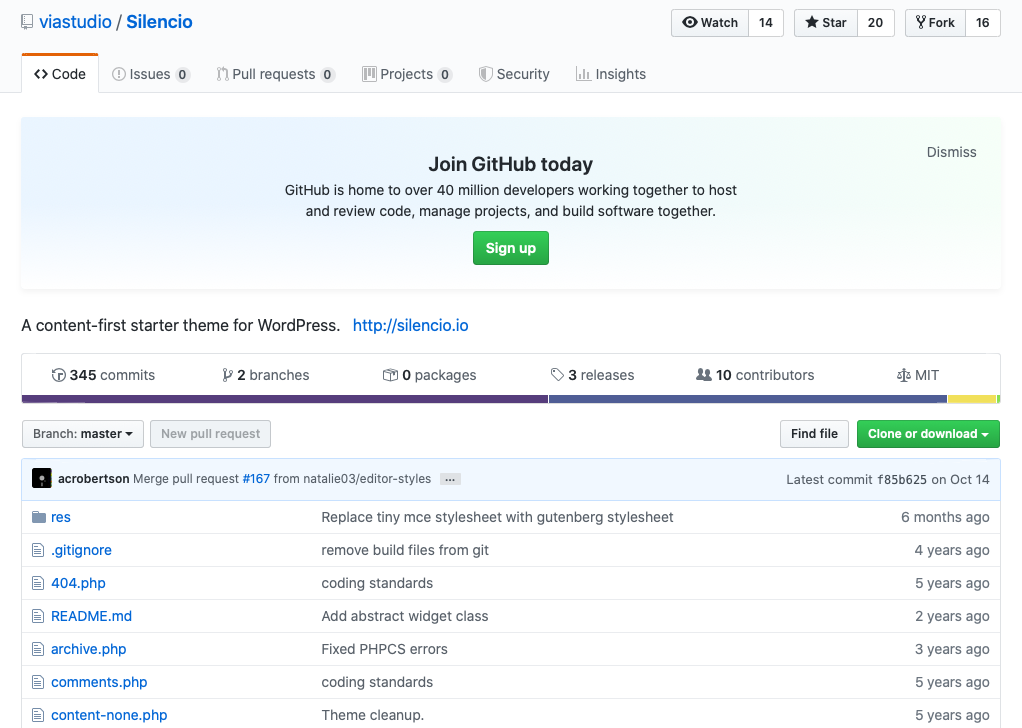Open the Clone or download dropdown
This screenshot has width=1022, height=728.
[x=928, y=434]
